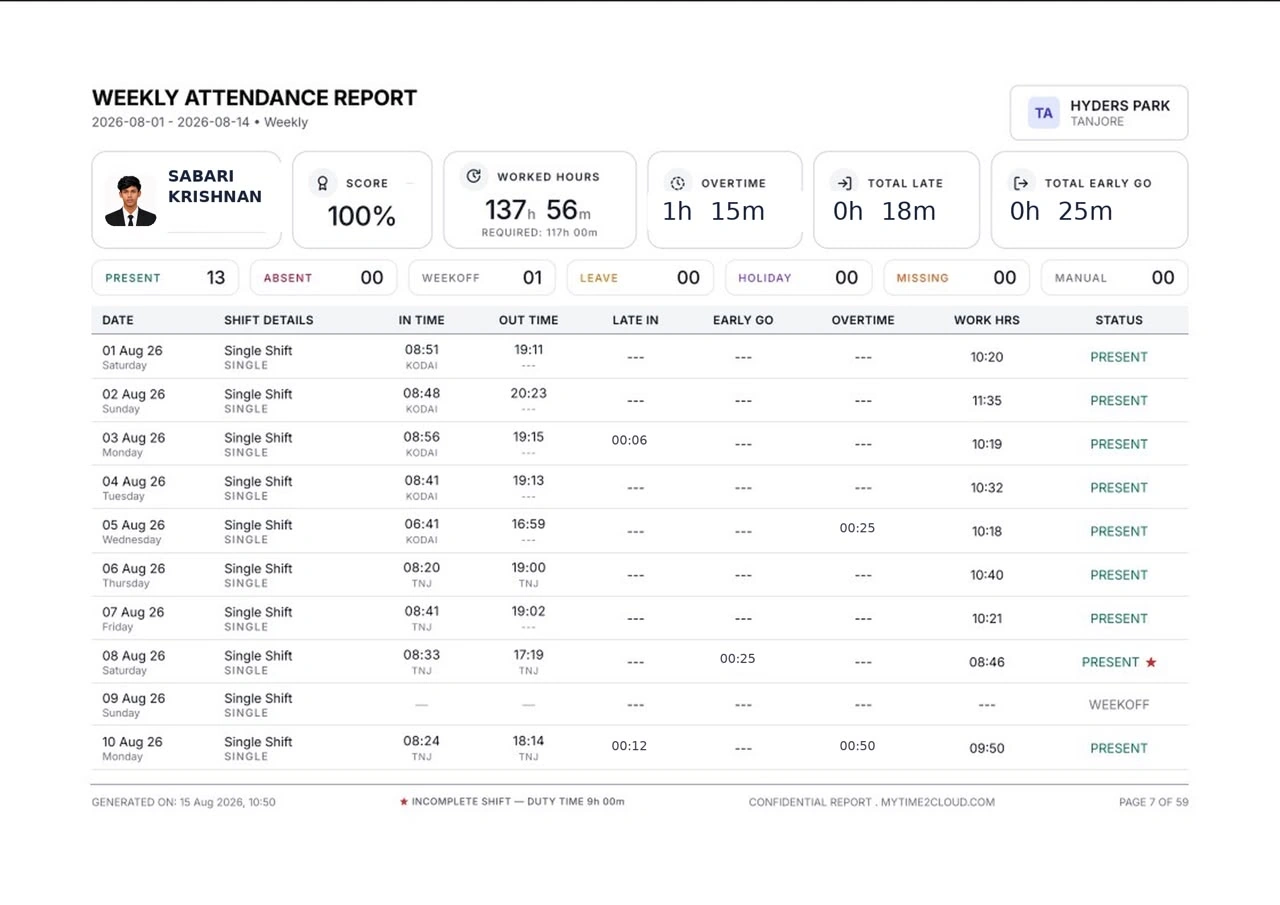Click the 137h 56m worked hours value
The width and height of the screenshot is (1280, 905).
tap(538, 210)
